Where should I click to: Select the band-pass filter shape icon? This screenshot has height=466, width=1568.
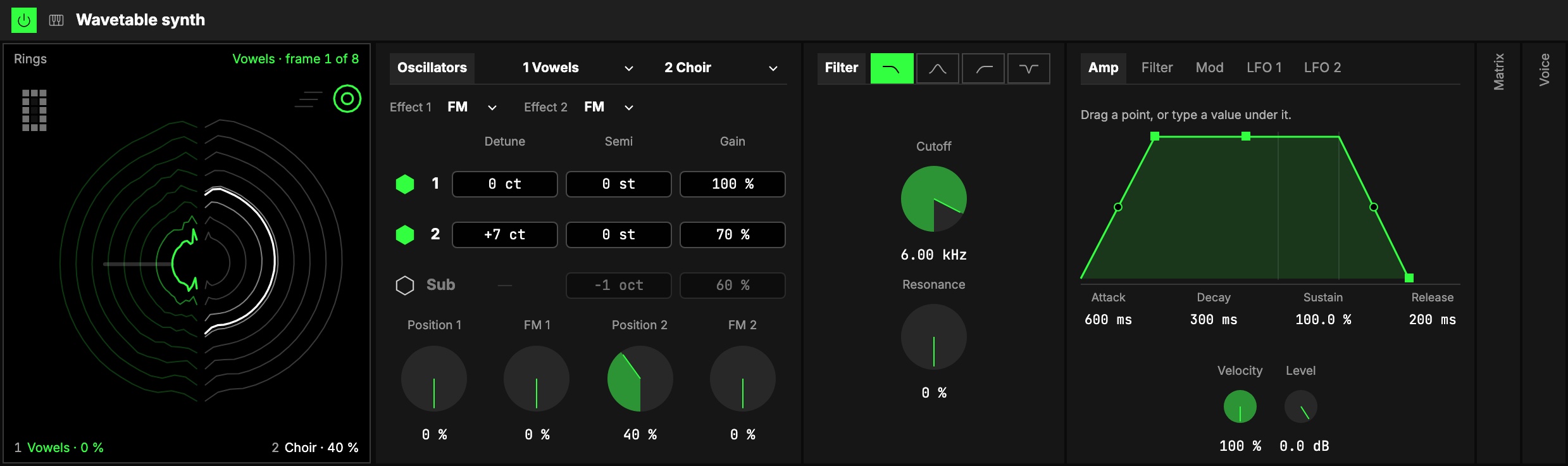click(x=938, y=68)
